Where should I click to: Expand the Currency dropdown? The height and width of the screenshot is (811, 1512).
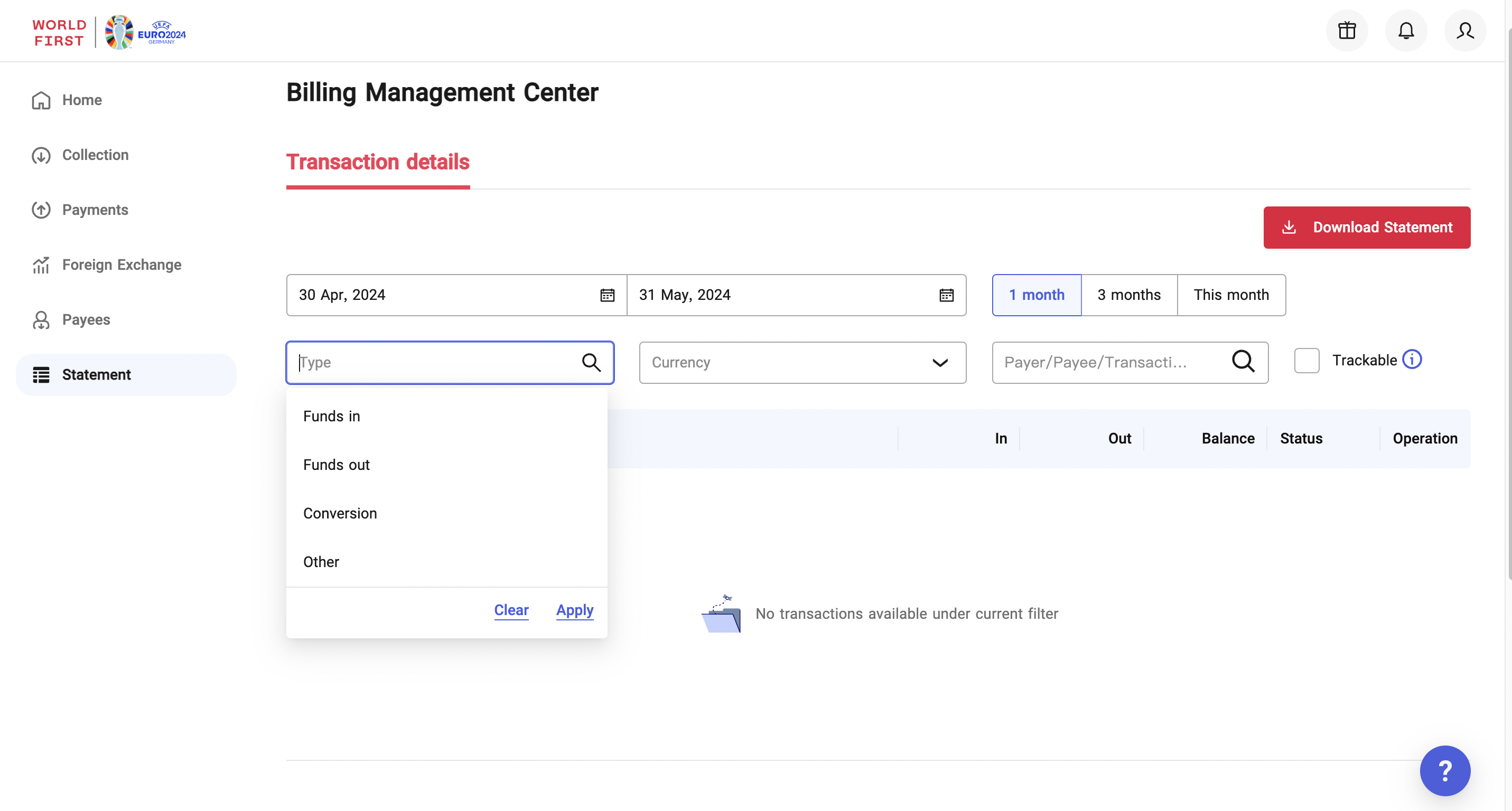pyautogui.click(x=802, y=362)
